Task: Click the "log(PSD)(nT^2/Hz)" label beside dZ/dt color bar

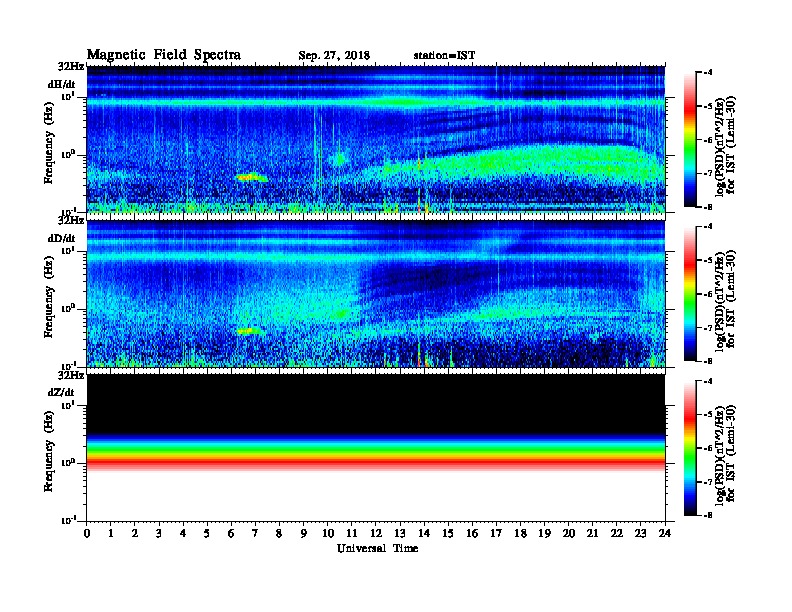Action: pos(720,456)
